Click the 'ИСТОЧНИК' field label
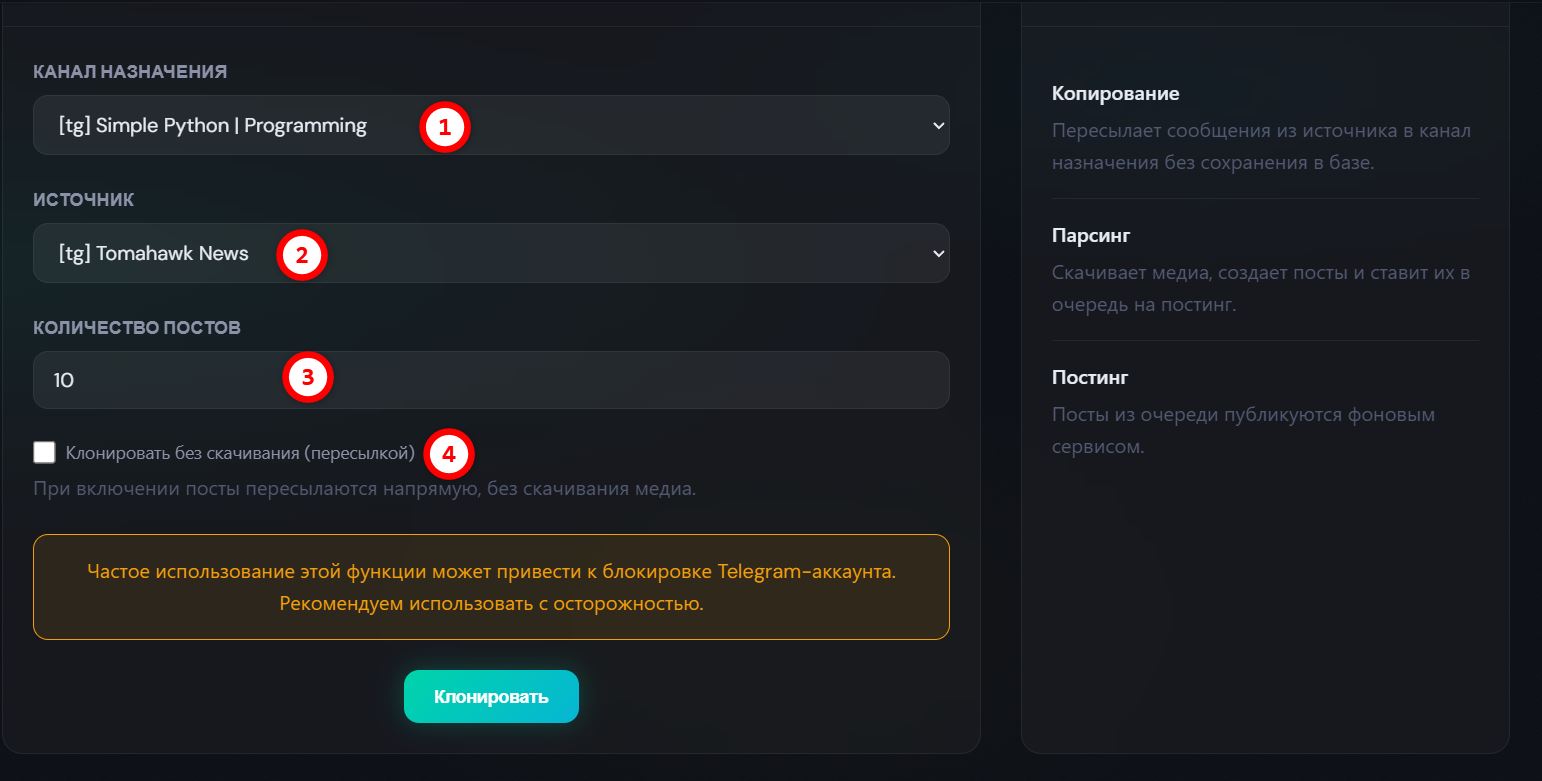This screenshot has height=781, width=1542. [x=84, y=200]
